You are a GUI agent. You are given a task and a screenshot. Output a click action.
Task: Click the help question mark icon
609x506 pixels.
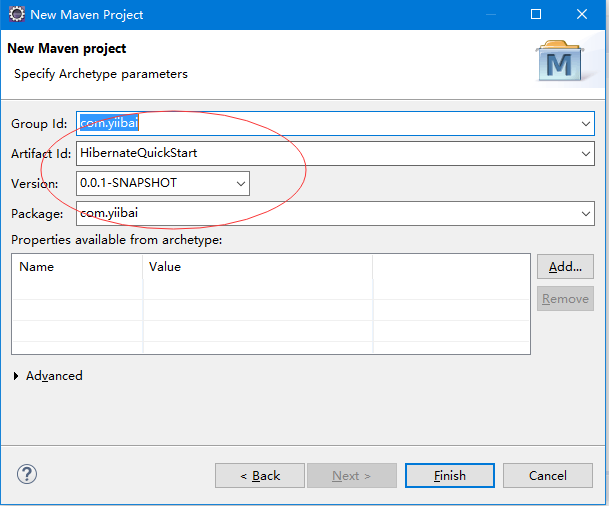[27, 475]
